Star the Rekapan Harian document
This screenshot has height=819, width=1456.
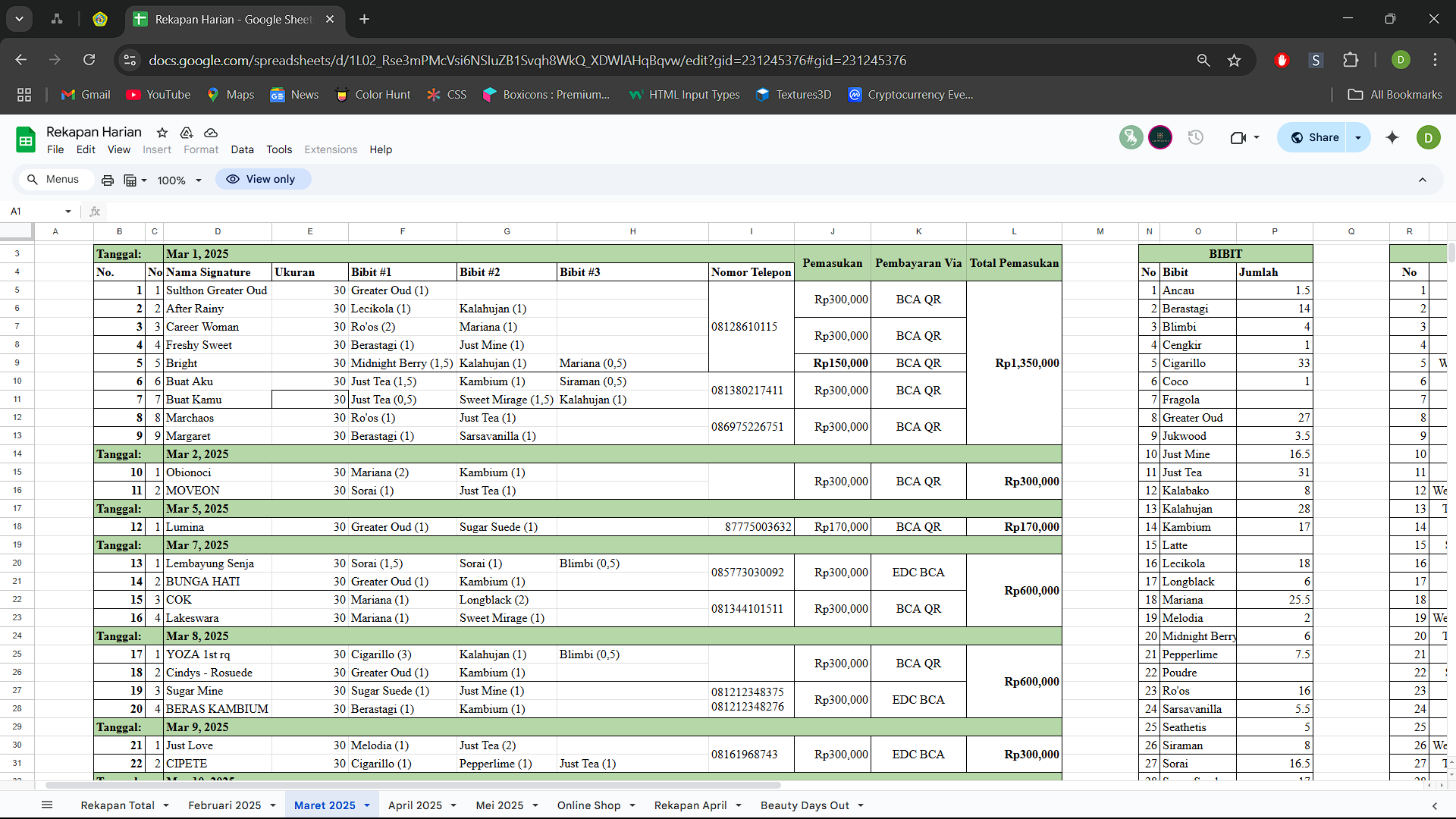[x=162, y=133]
